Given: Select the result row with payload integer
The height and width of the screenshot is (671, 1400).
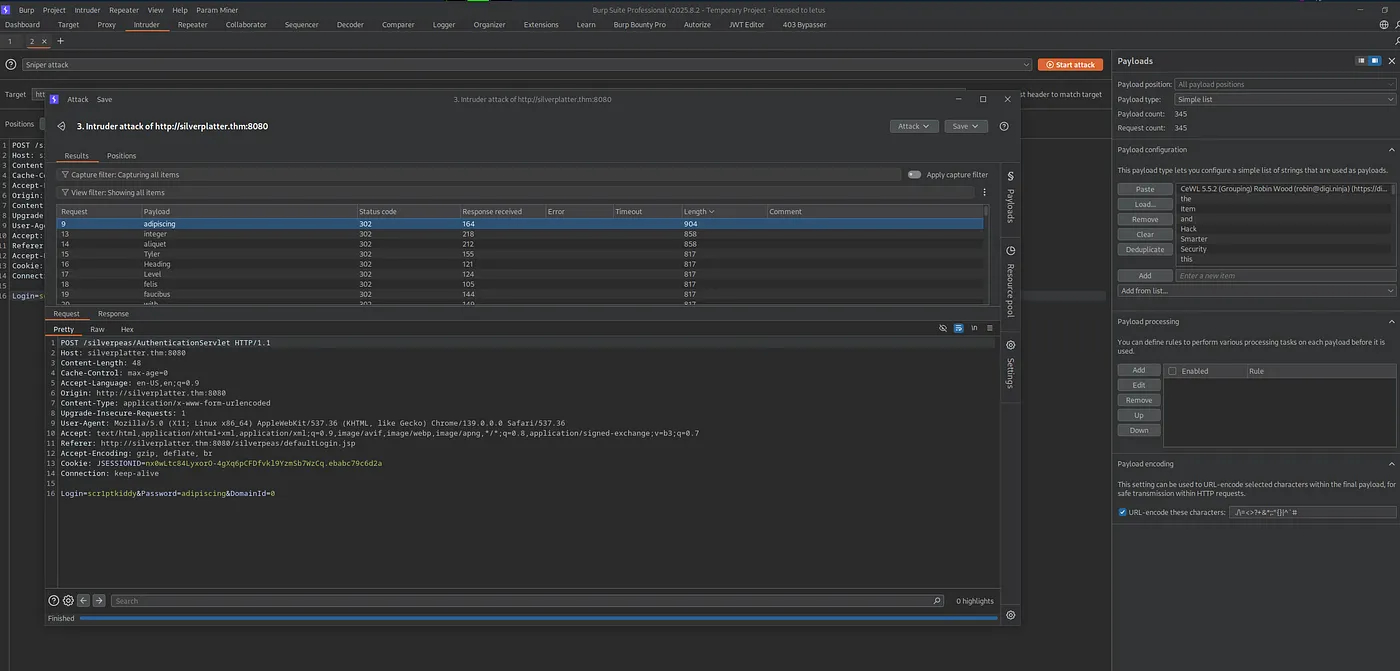Looking at the screenshot, I should [520, 233].
